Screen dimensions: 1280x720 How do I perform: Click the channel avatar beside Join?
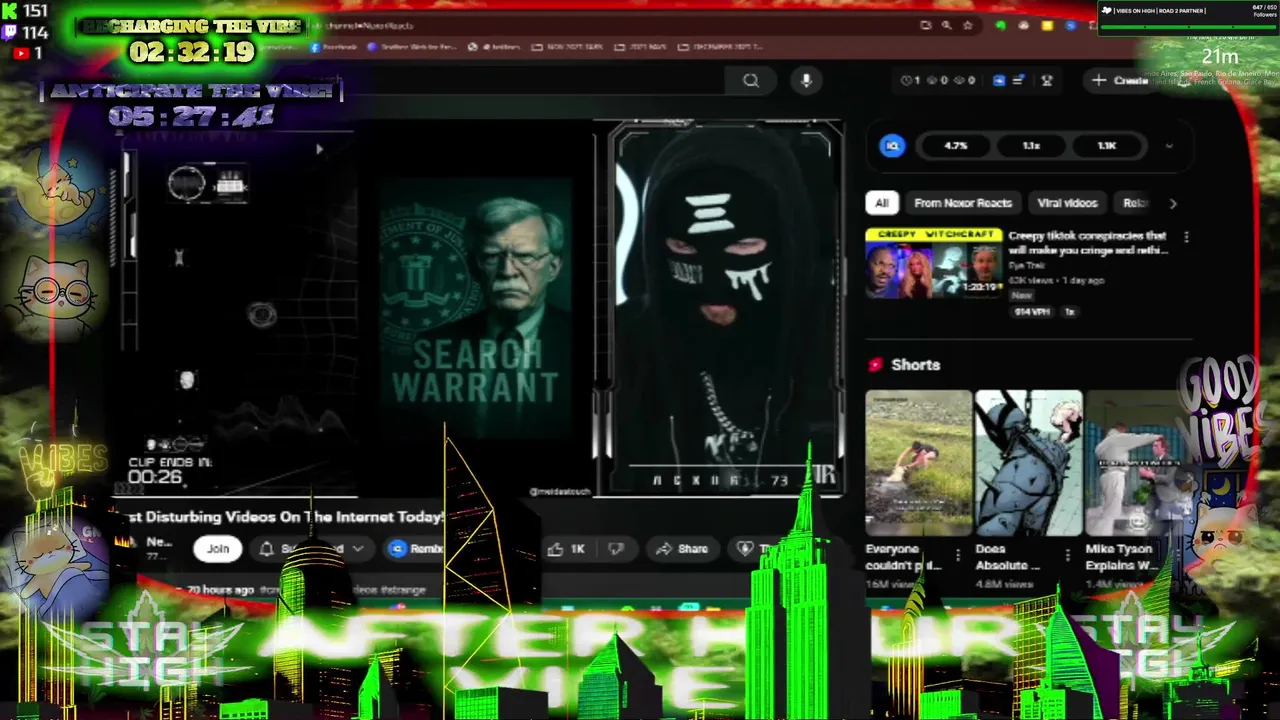pos(126,543)
